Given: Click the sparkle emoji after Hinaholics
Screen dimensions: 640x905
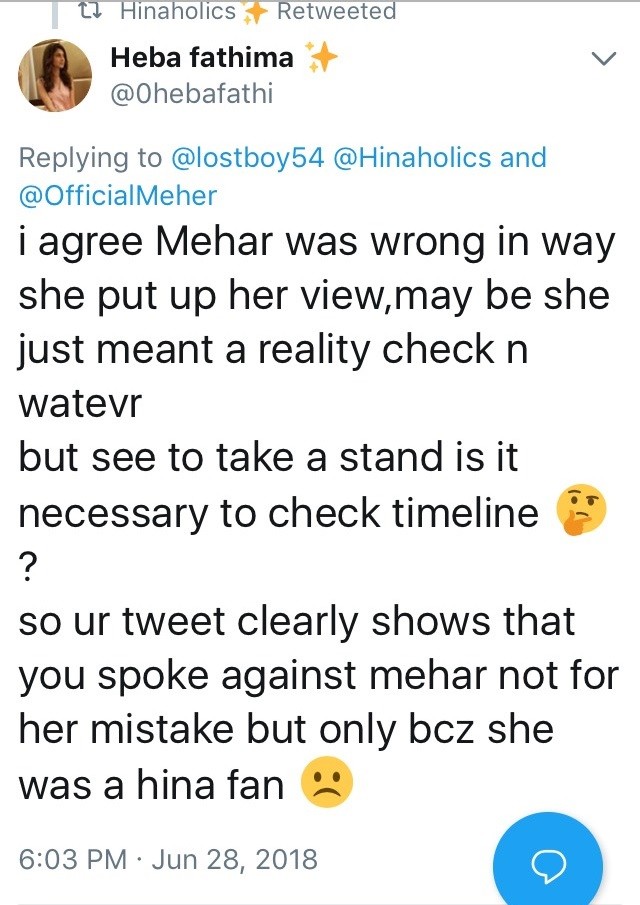Looking at the screenshot, I should coord(255,13).
